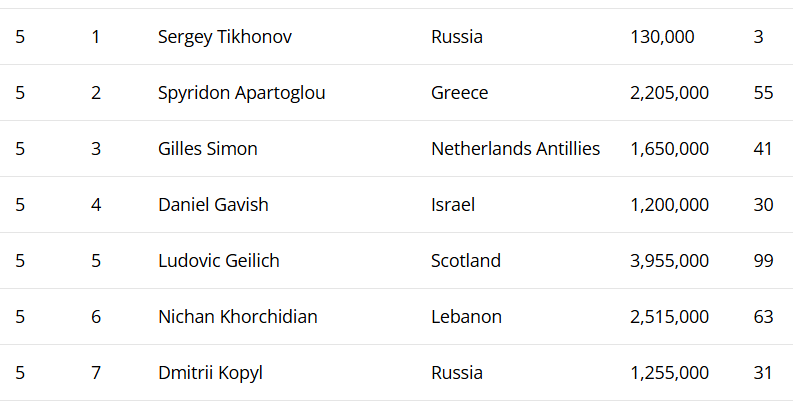Click the chip count 2,515,000

click(x=669, y=317)
